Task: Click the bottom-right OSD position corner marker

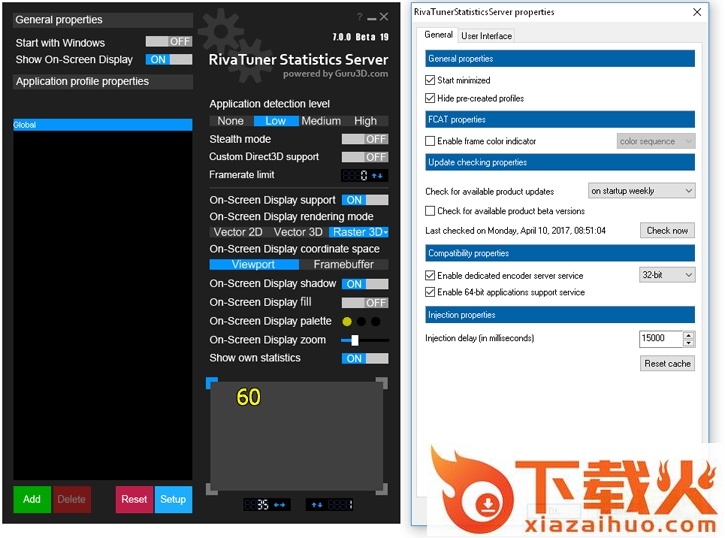Action: pos(382,489)
